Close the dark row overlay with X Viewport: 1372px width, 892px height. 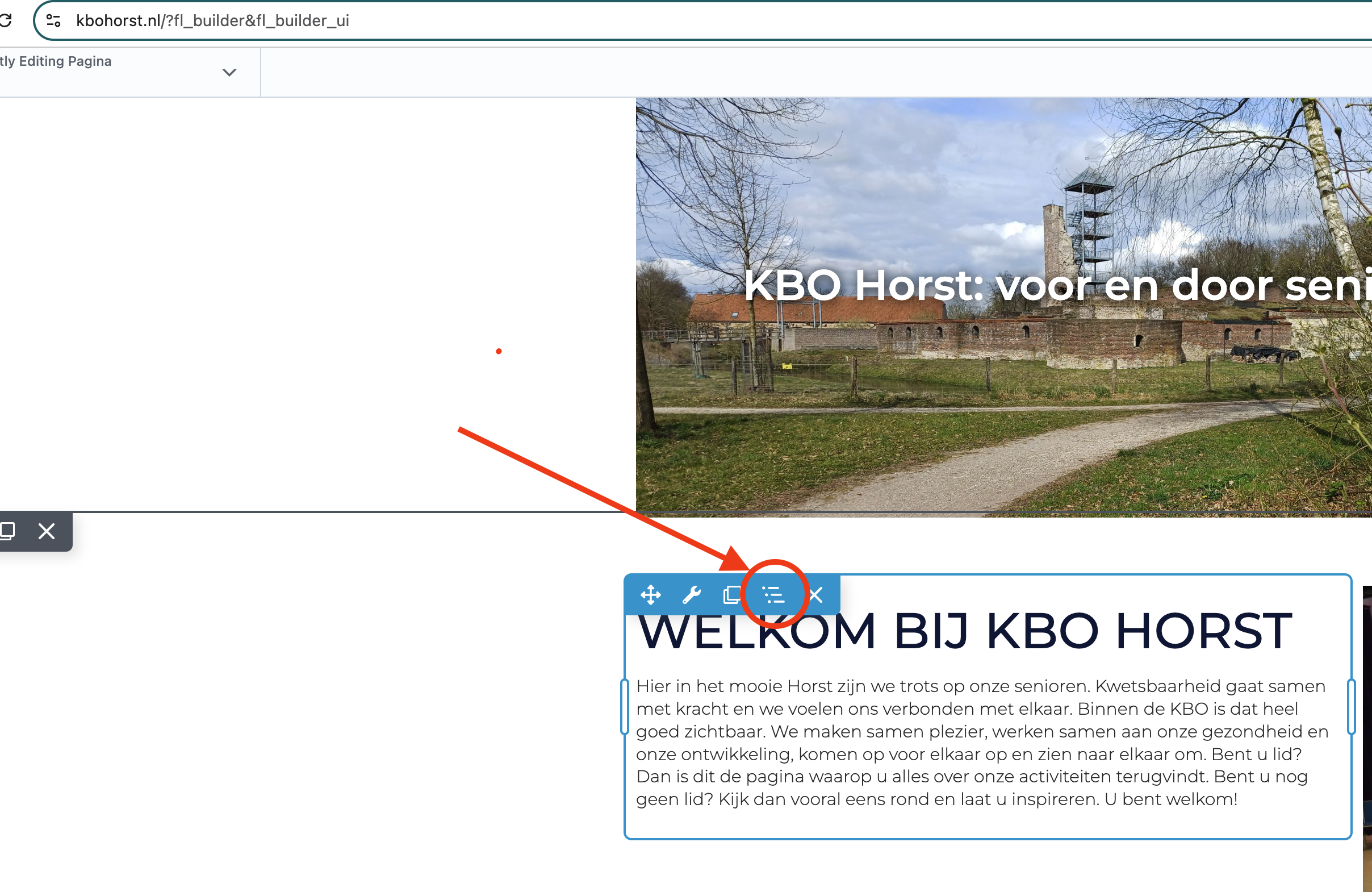click(47, 531)
